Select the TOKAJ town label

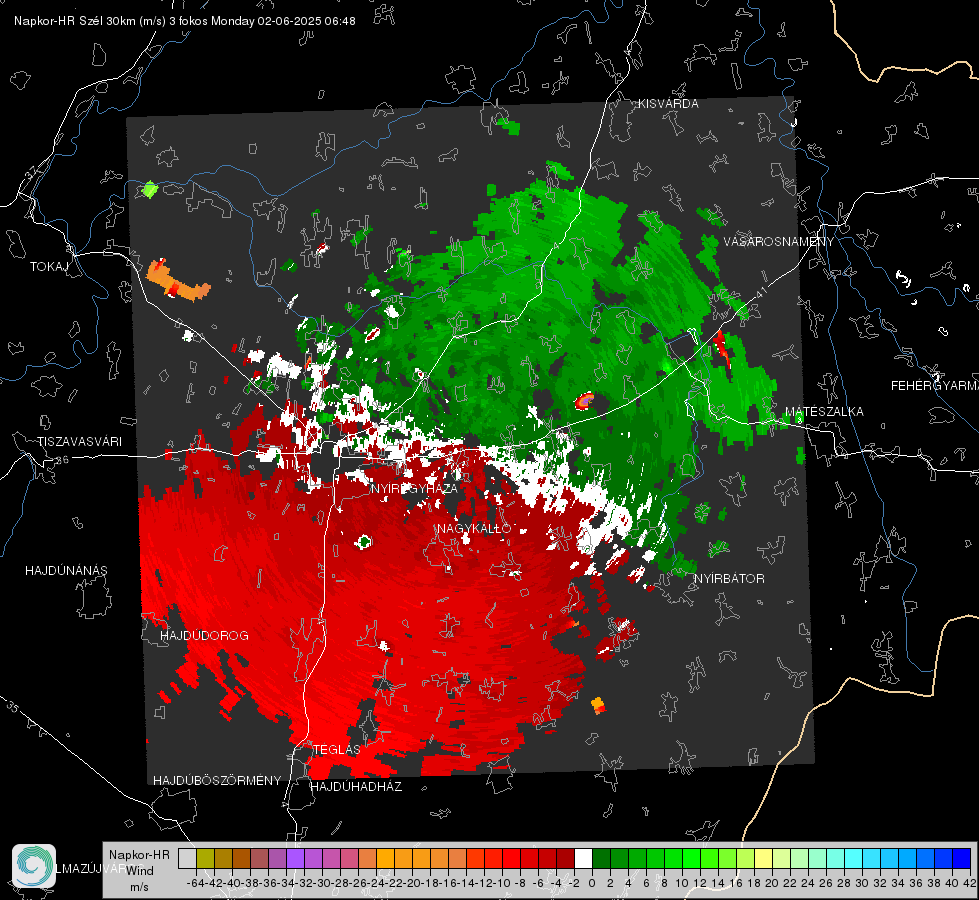[x=49, y=267]
